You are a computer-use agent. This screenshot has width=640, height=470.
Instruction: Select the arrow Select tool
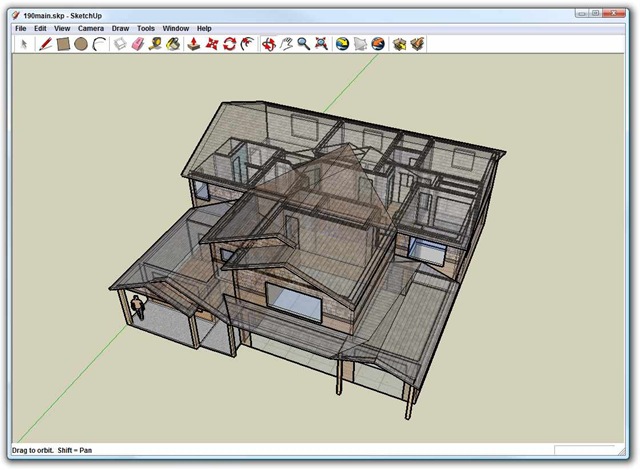[24, 44]
